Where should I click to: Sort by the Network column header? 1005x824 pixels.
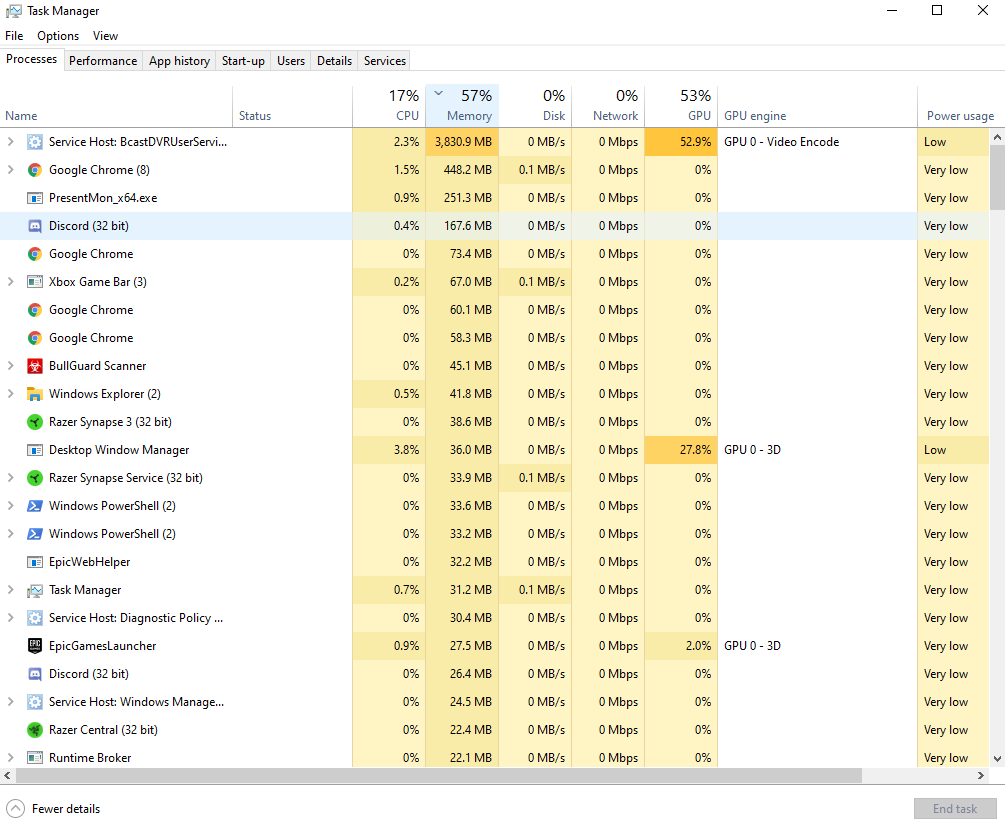[x=608, y=106]
